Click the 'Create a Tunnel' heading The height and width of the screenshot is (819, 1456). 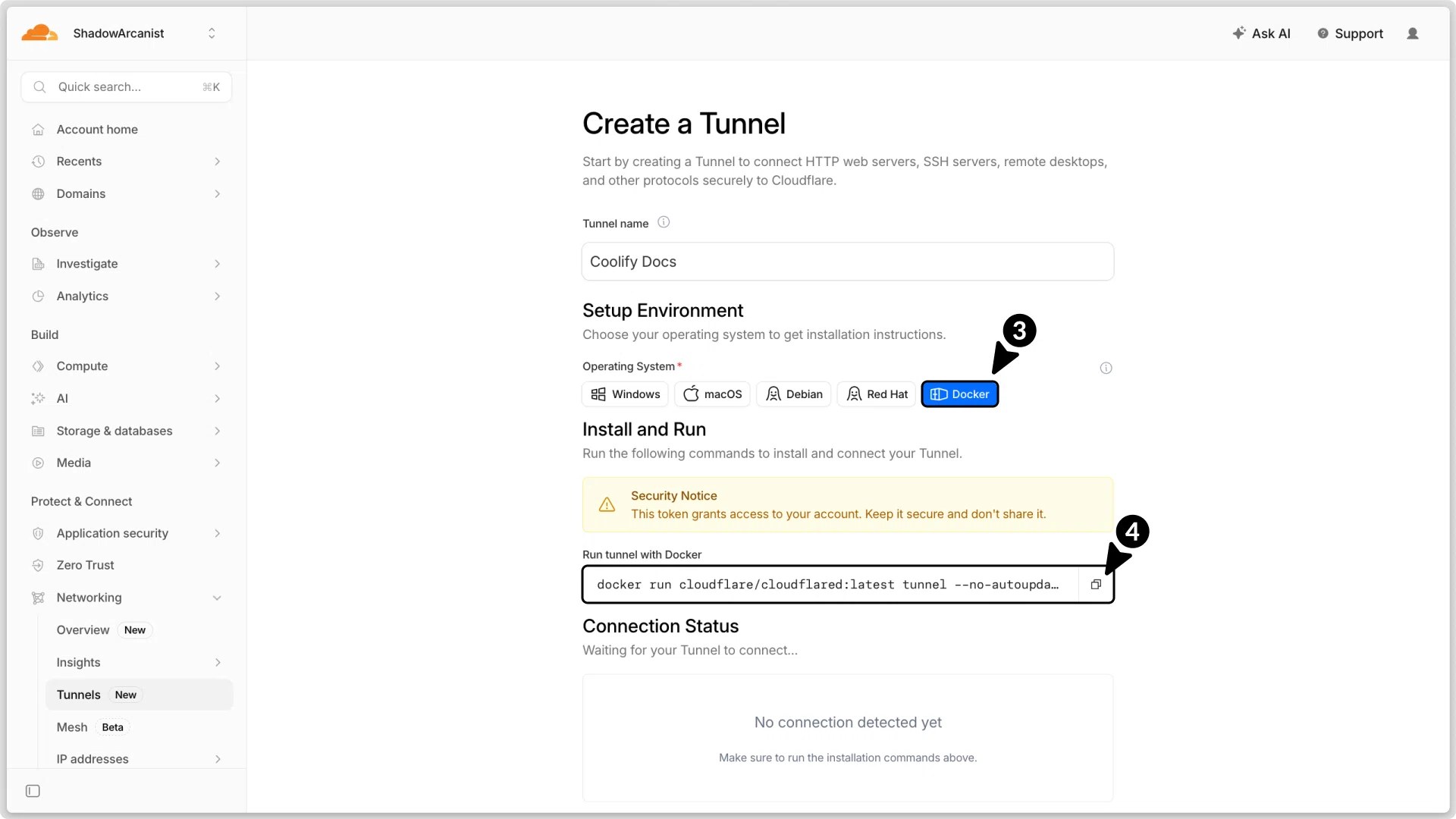pyautogui.click(x=684, y=124)
